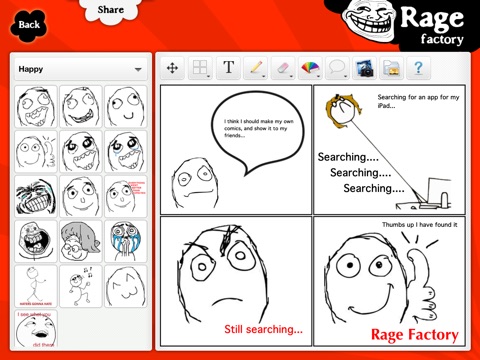Go back using the Back button
Screen dimensions: 480x360
click(x=29, y=25)
